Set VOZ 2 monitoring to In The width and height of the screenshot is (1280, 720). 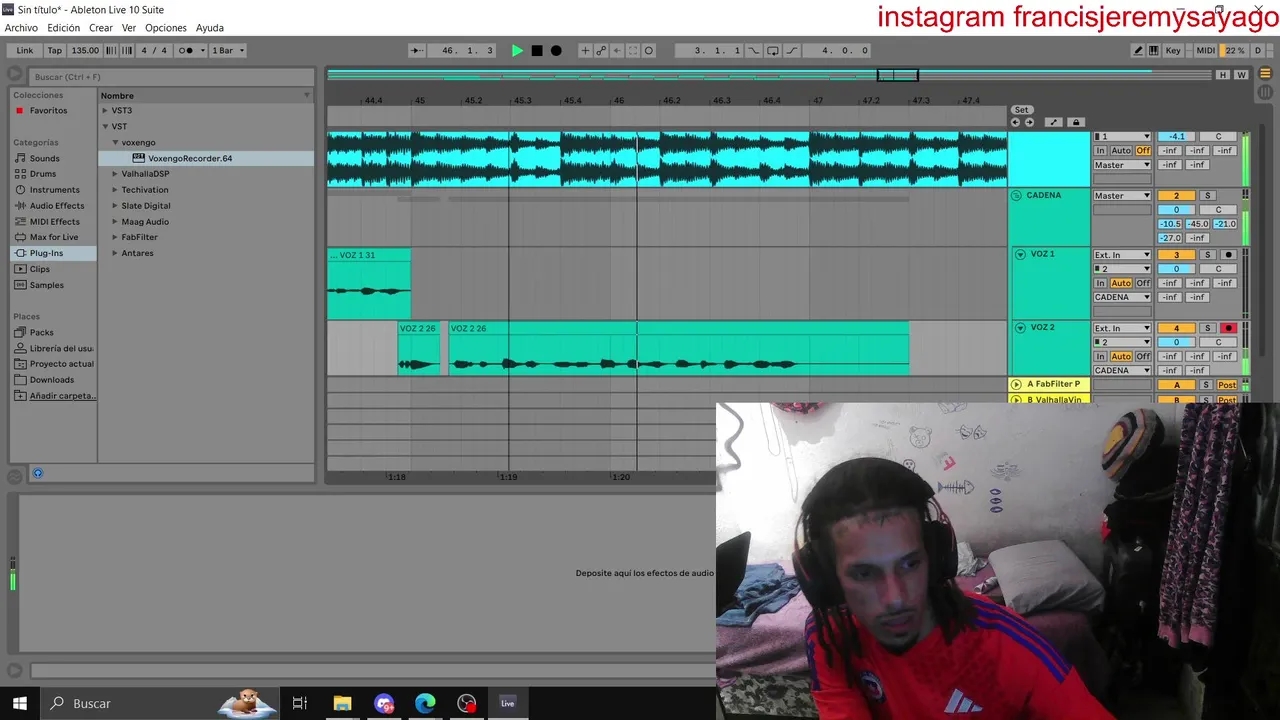click(x=1100, y=356)
